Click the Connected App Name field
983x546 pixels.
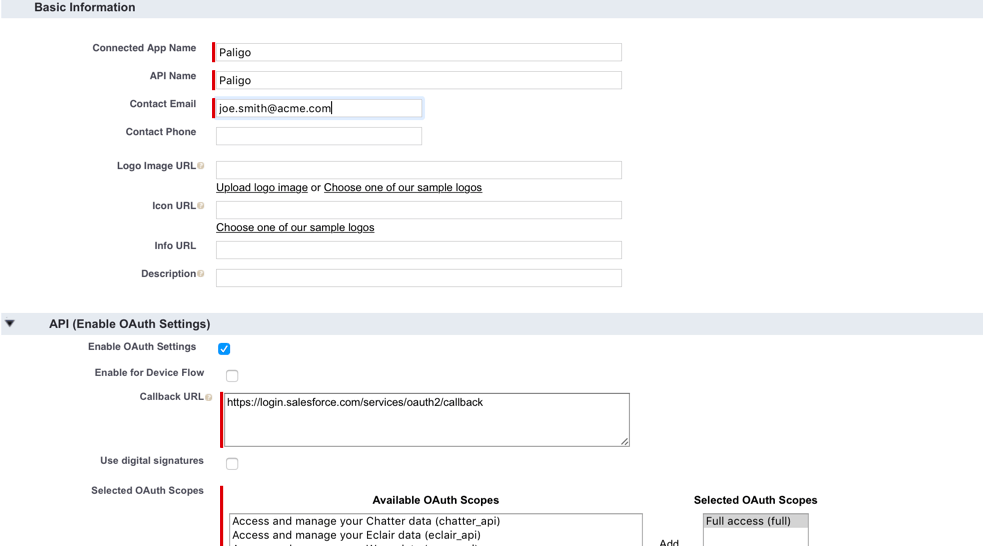tap(419, 52)
